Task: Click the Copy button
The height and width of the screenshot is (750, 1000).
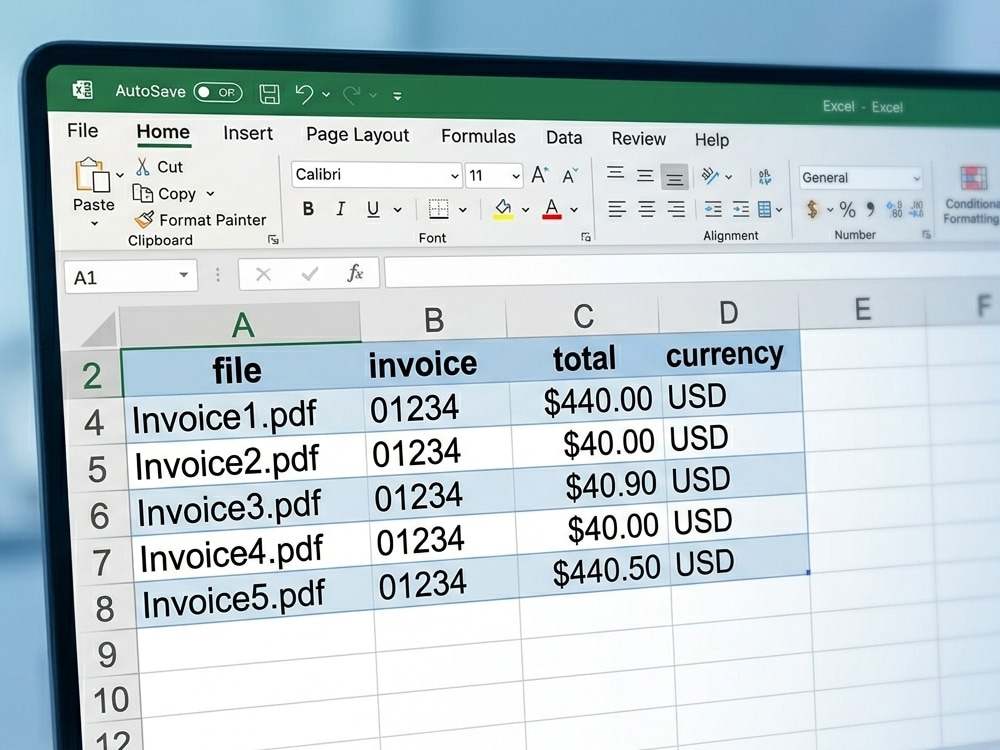Action: [x=164, y=193]
